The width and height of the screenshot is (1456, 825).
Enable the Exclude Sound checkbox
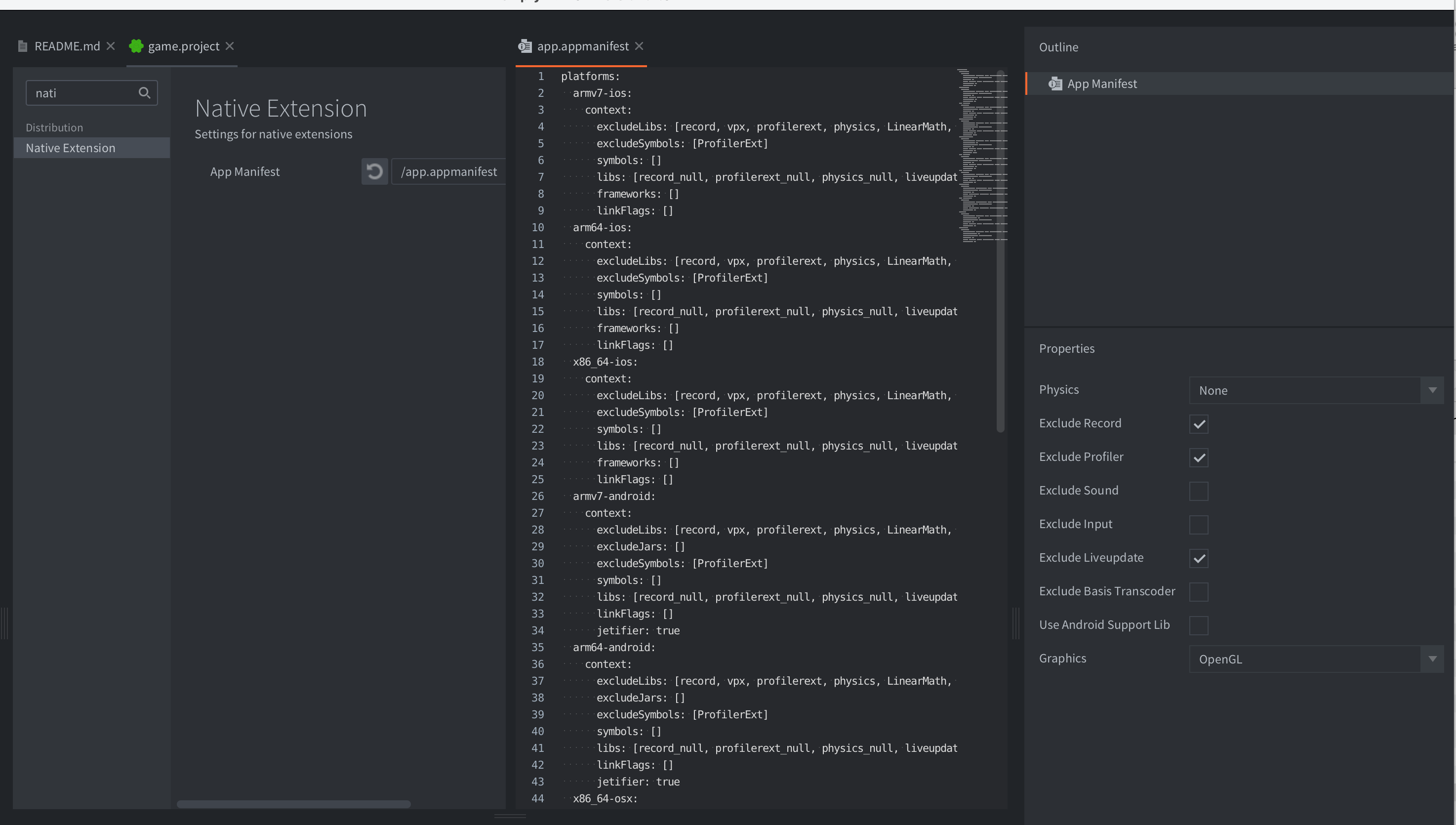pos(1198,491)
